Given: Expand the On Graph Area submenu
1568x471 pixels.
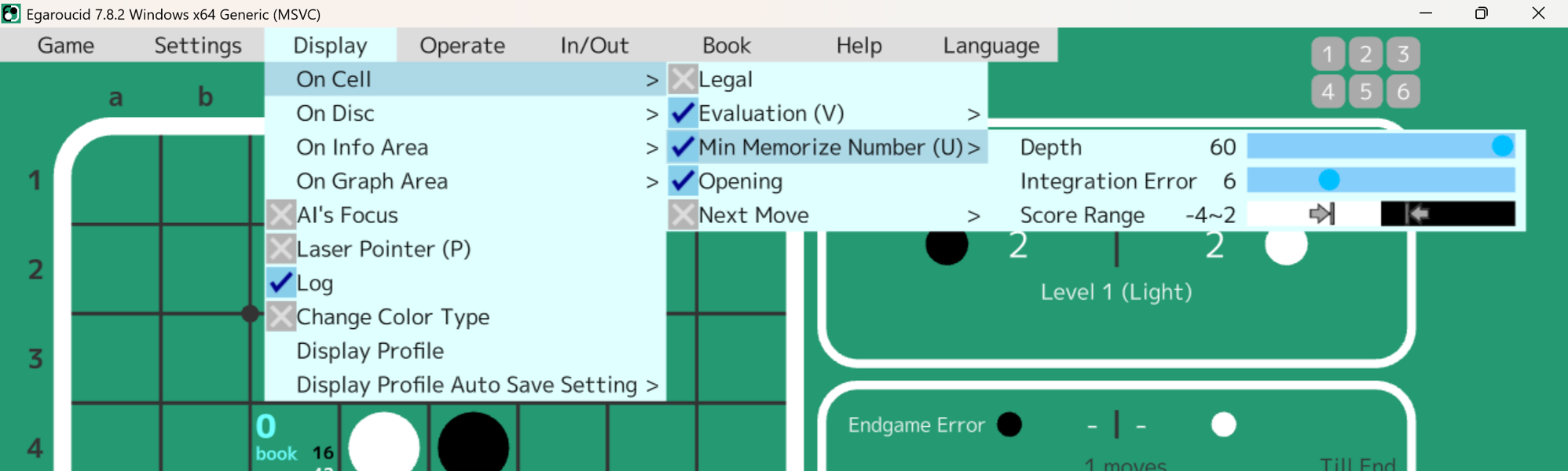Looking at the screenshot, I should pyautogui.click(x=465, y=181).
